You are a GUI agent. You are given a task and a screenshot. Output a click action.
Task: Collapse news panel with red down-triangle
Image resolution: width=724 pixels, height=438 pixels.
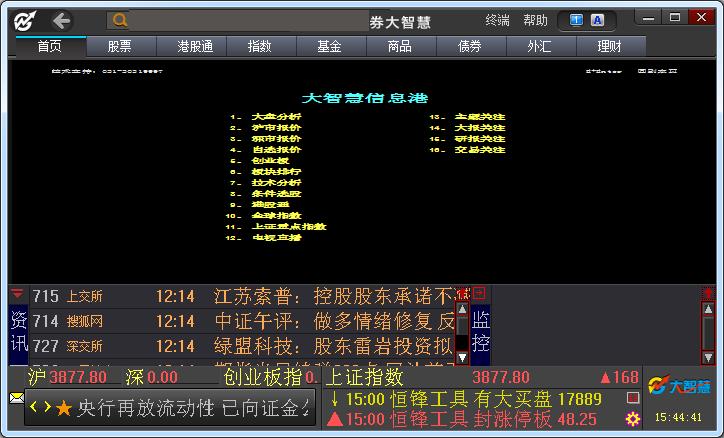[x=17, y=294]
